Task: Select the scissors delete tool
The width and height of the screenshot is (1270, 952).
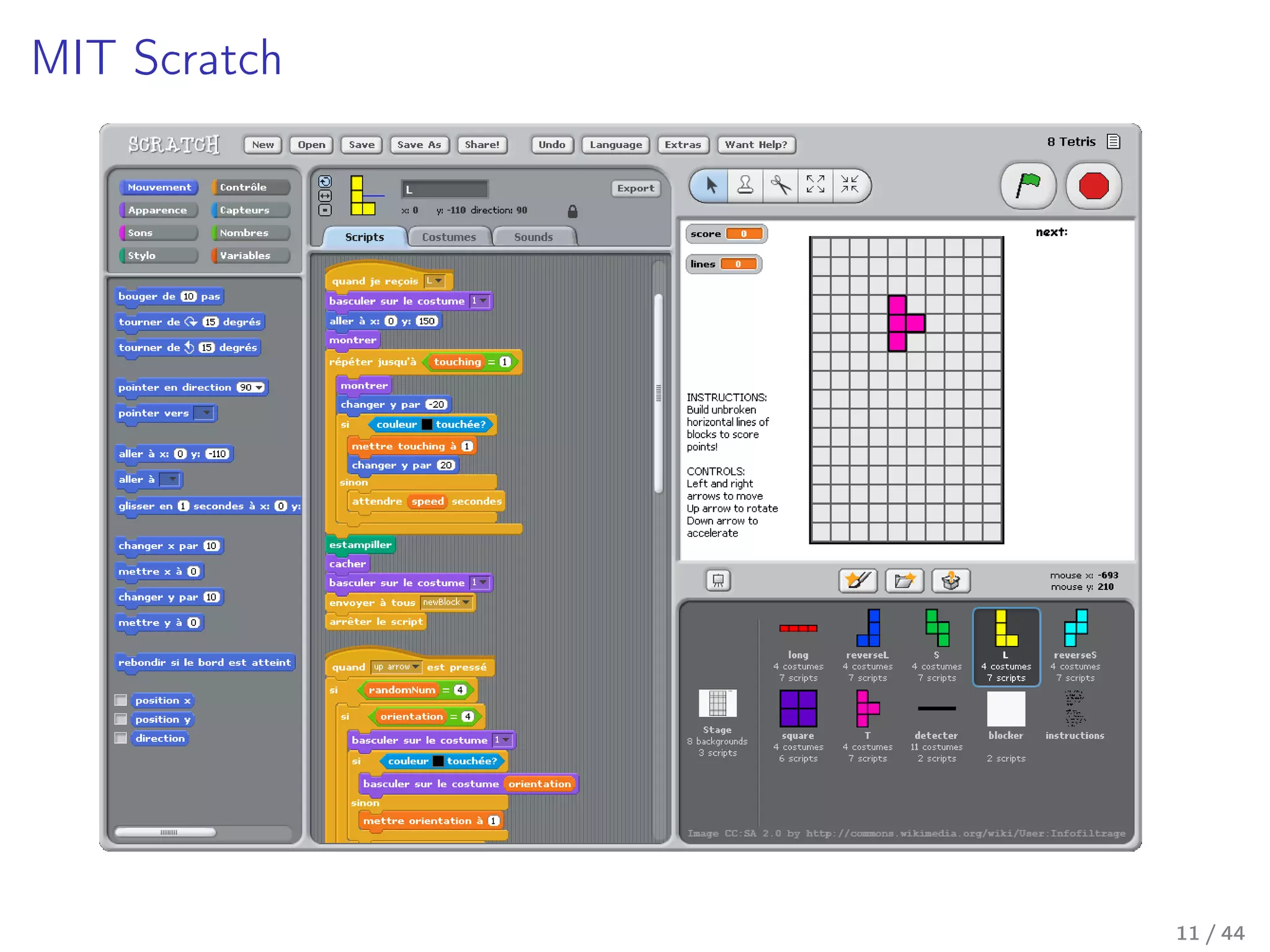Action: tap(780, 185)
